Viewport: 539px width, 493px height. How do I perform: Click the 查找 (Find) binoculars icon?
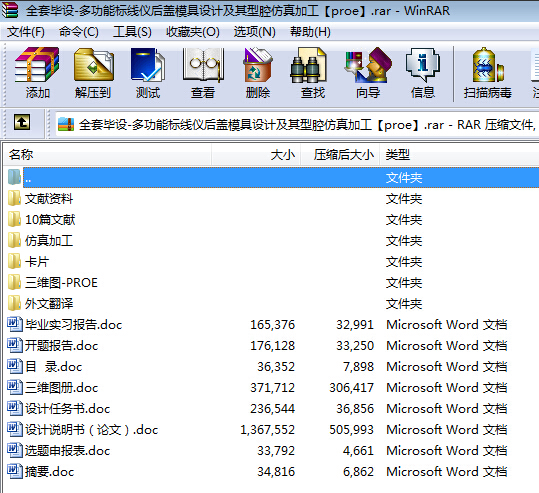pyautogui.click(x=308, y=65)
